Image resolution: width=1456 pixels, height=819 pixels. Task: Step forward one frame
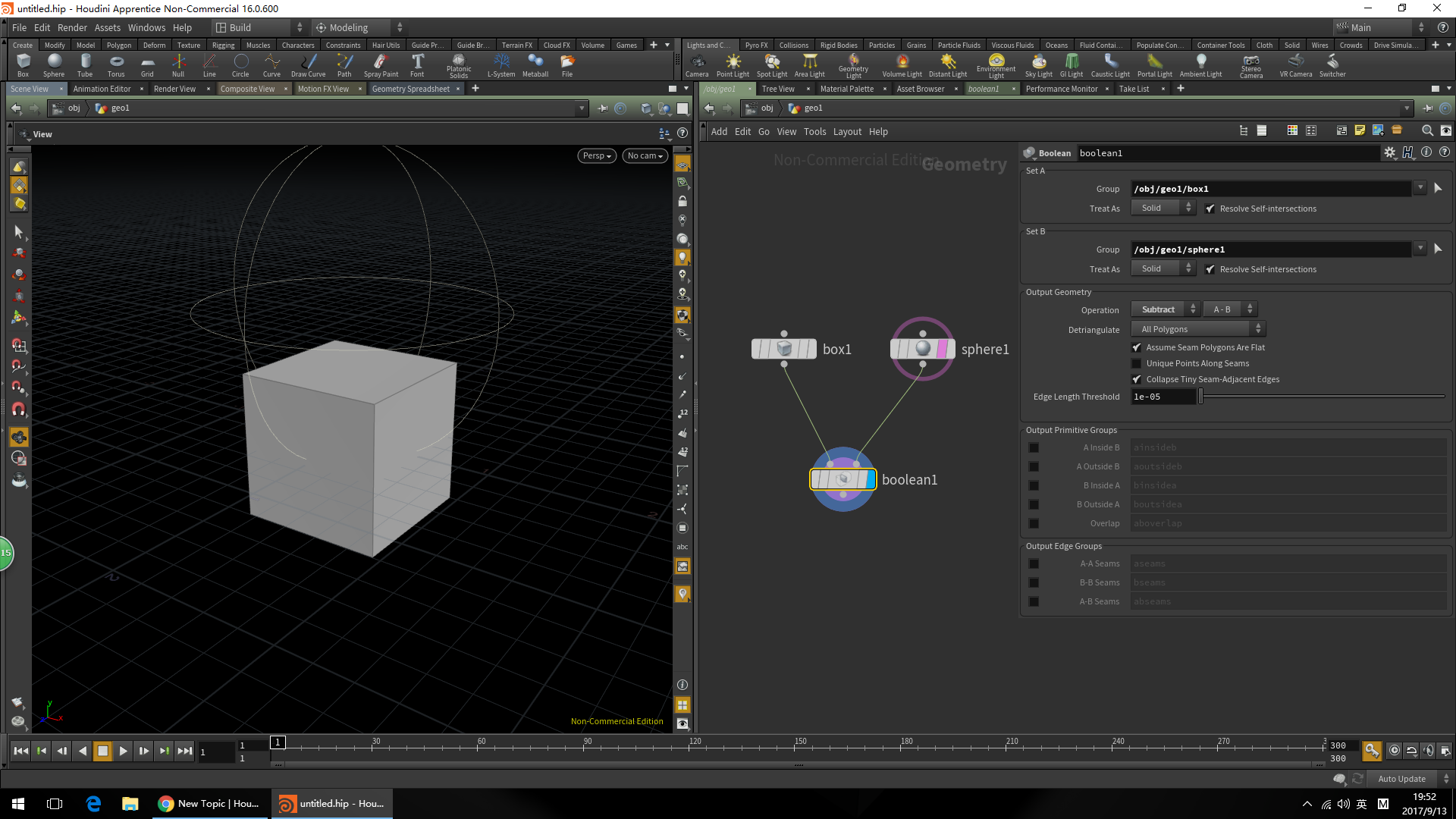coord(143,751)
